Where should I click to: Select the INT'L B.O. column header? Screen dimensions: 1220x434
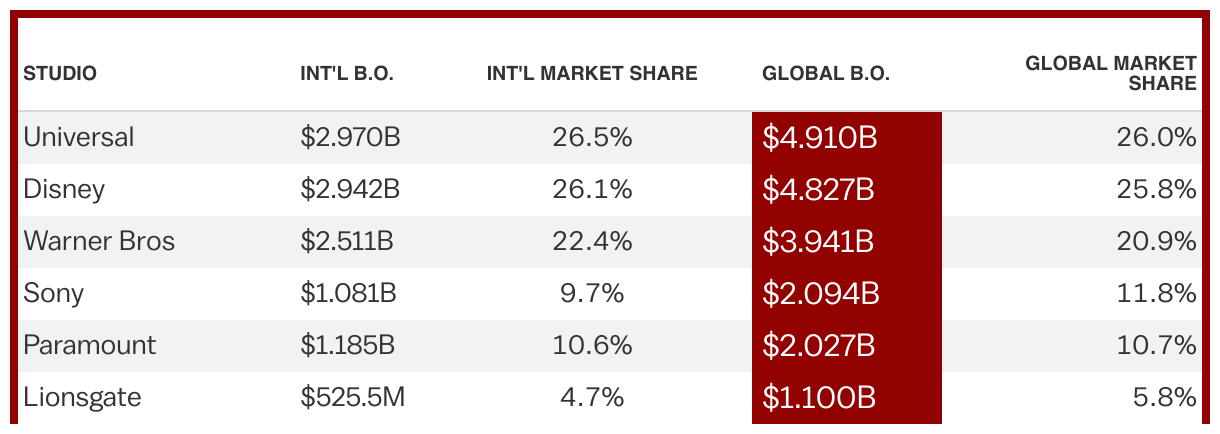(x=347, y=73)
